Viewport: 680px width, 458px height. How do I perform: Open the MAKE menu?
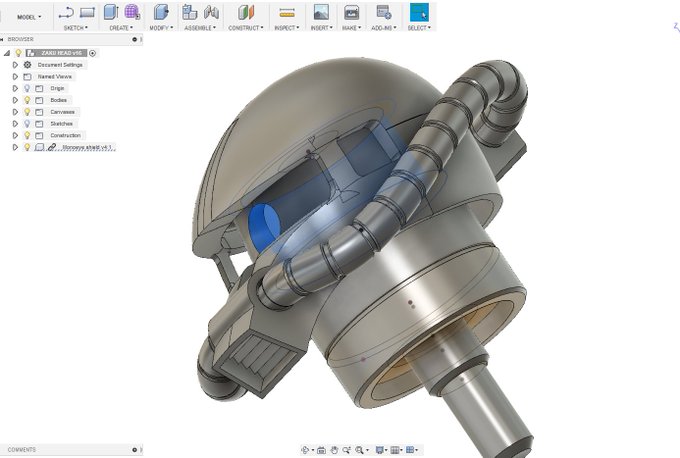351,28
